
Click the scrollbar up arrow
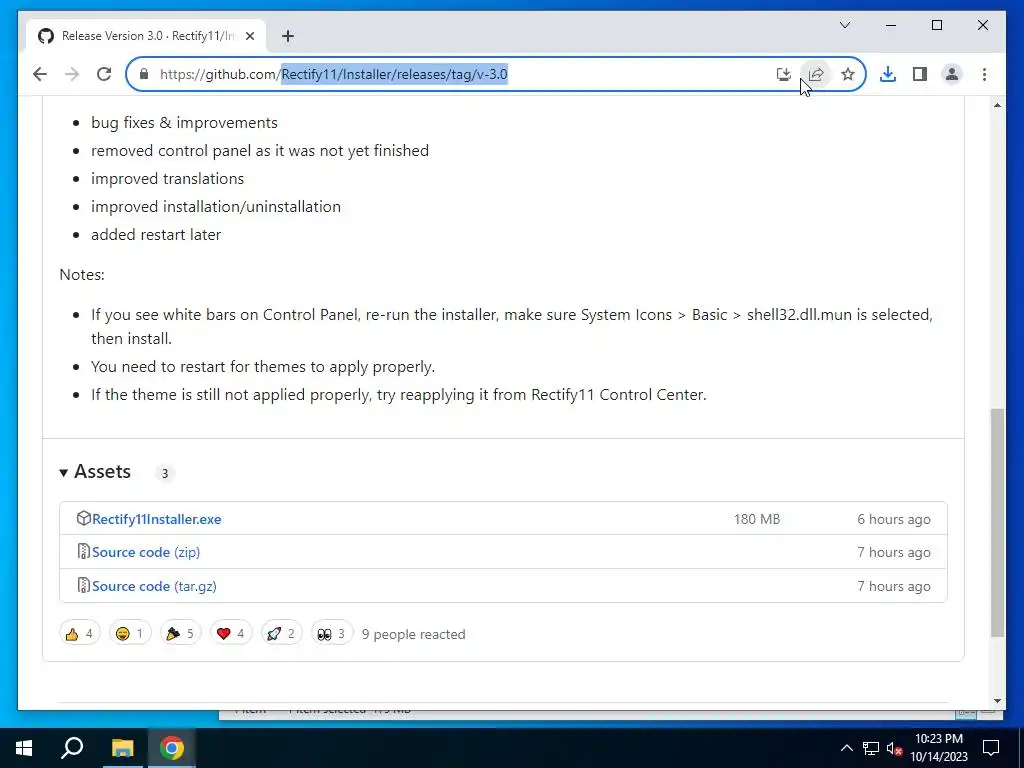tap(997, 105)
